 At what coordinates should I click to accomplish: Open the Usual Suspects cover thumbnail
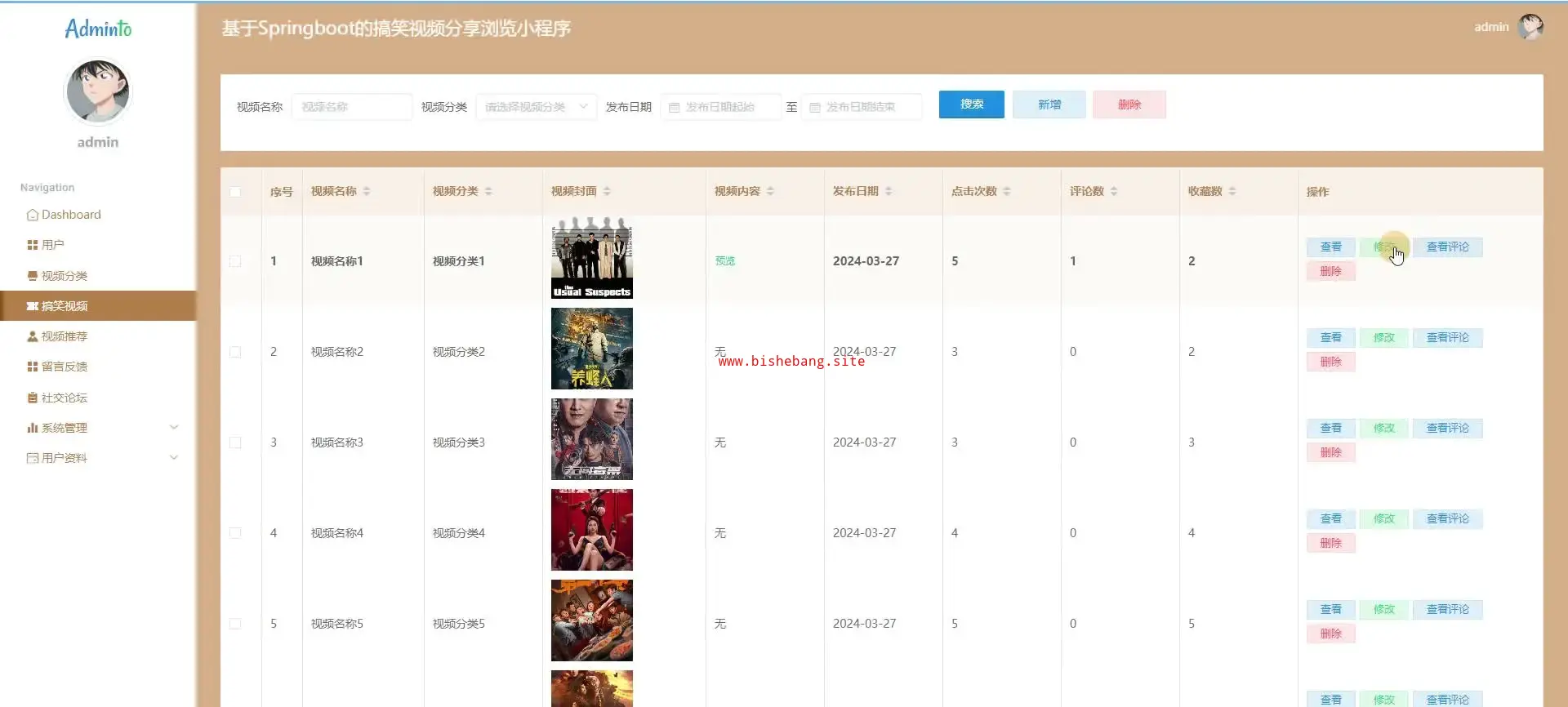tap(592, 258)
